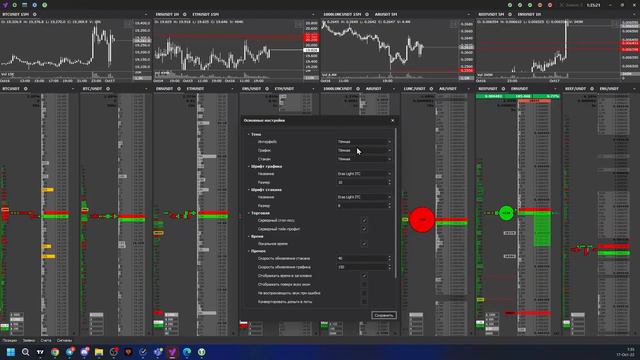The width and height of the screenshot is (640, 360).
Task: Open File Explorer folder in taskbar
Action: (x=99, y=352)
